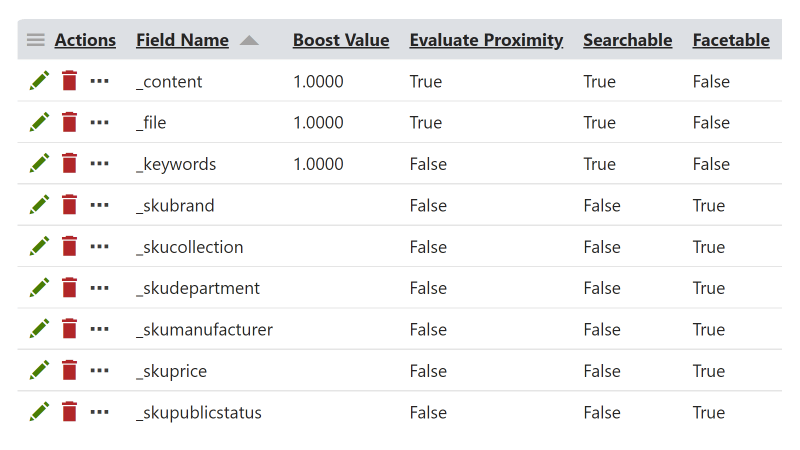The image size is (800, 450).
Task: Edit the _skucollection field row
Action: coord(39,246)
